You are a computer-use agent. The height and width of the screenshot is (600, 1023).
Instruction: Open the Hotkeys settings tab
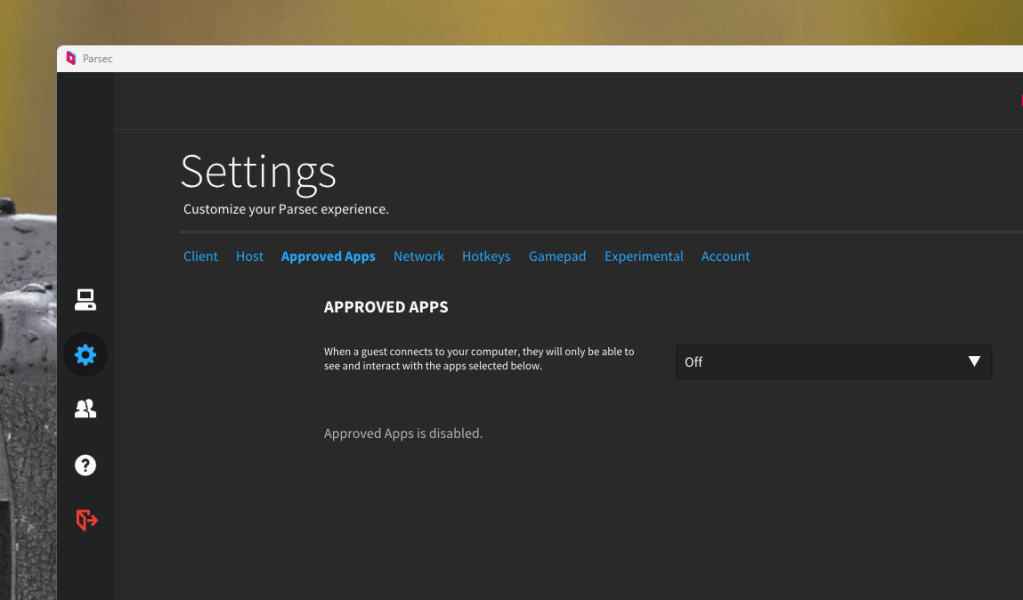[x=486, y=256]
